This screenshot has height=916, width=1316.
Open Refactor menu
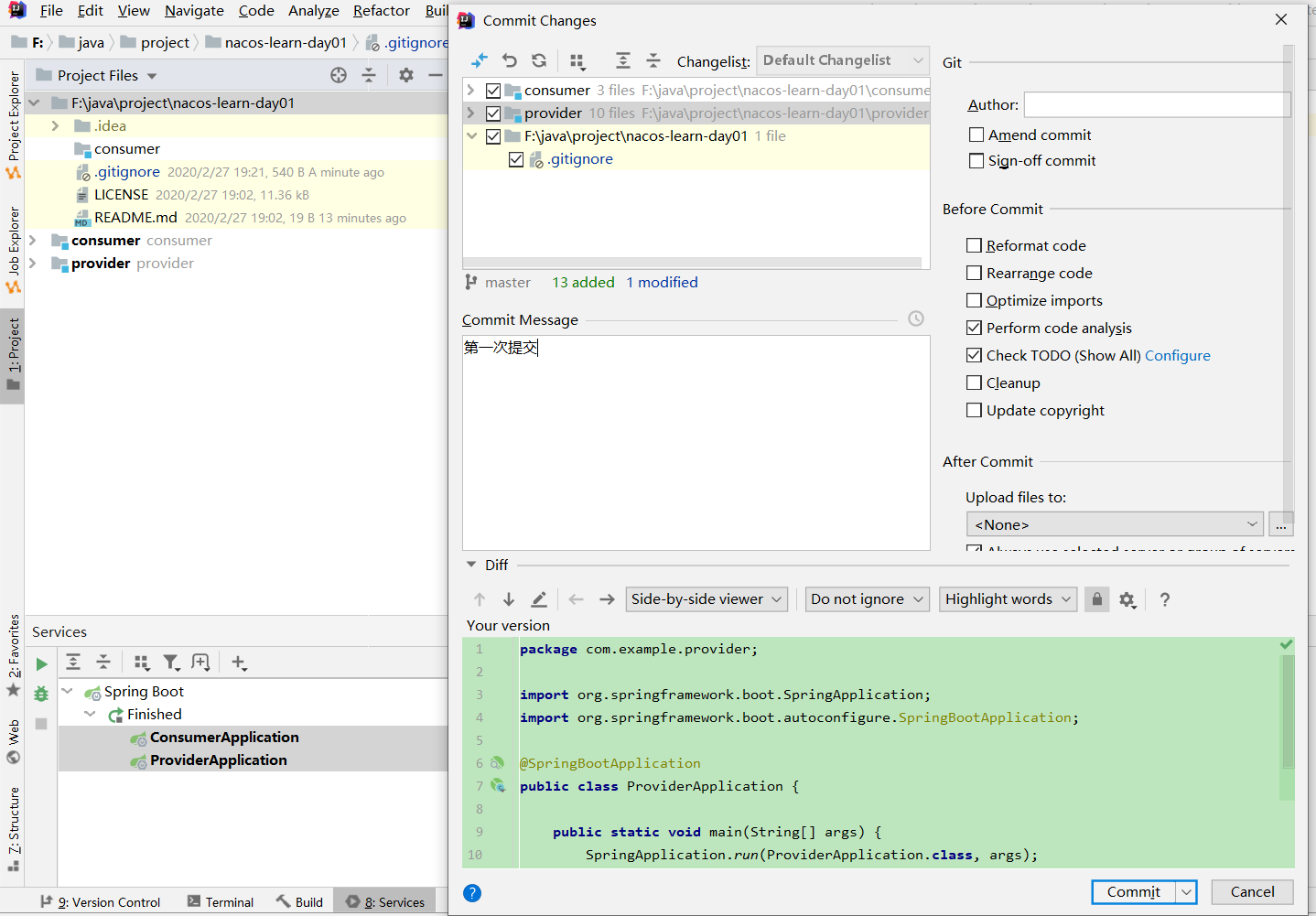click(382, 11)
